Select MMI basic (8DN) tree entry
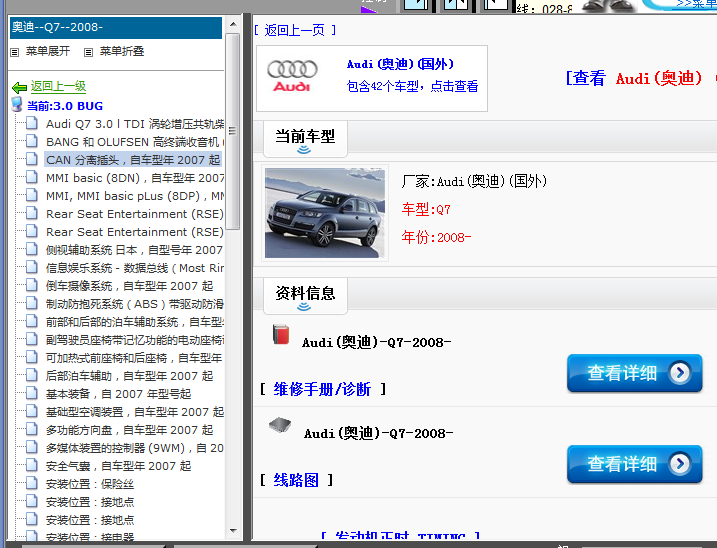 point(135,178)
